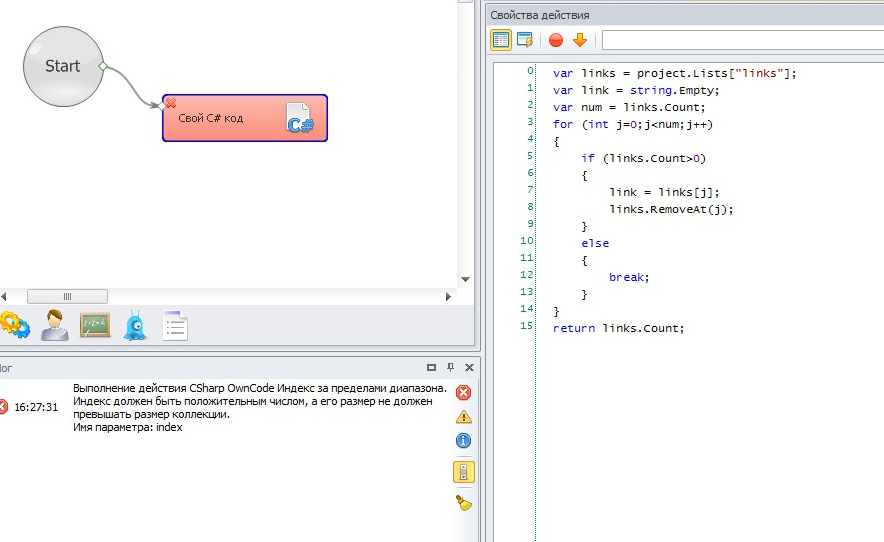The height and width of the screenshot is (542, 884).
Task: Click the C# file icon in action block
Action: coord(299,118)
